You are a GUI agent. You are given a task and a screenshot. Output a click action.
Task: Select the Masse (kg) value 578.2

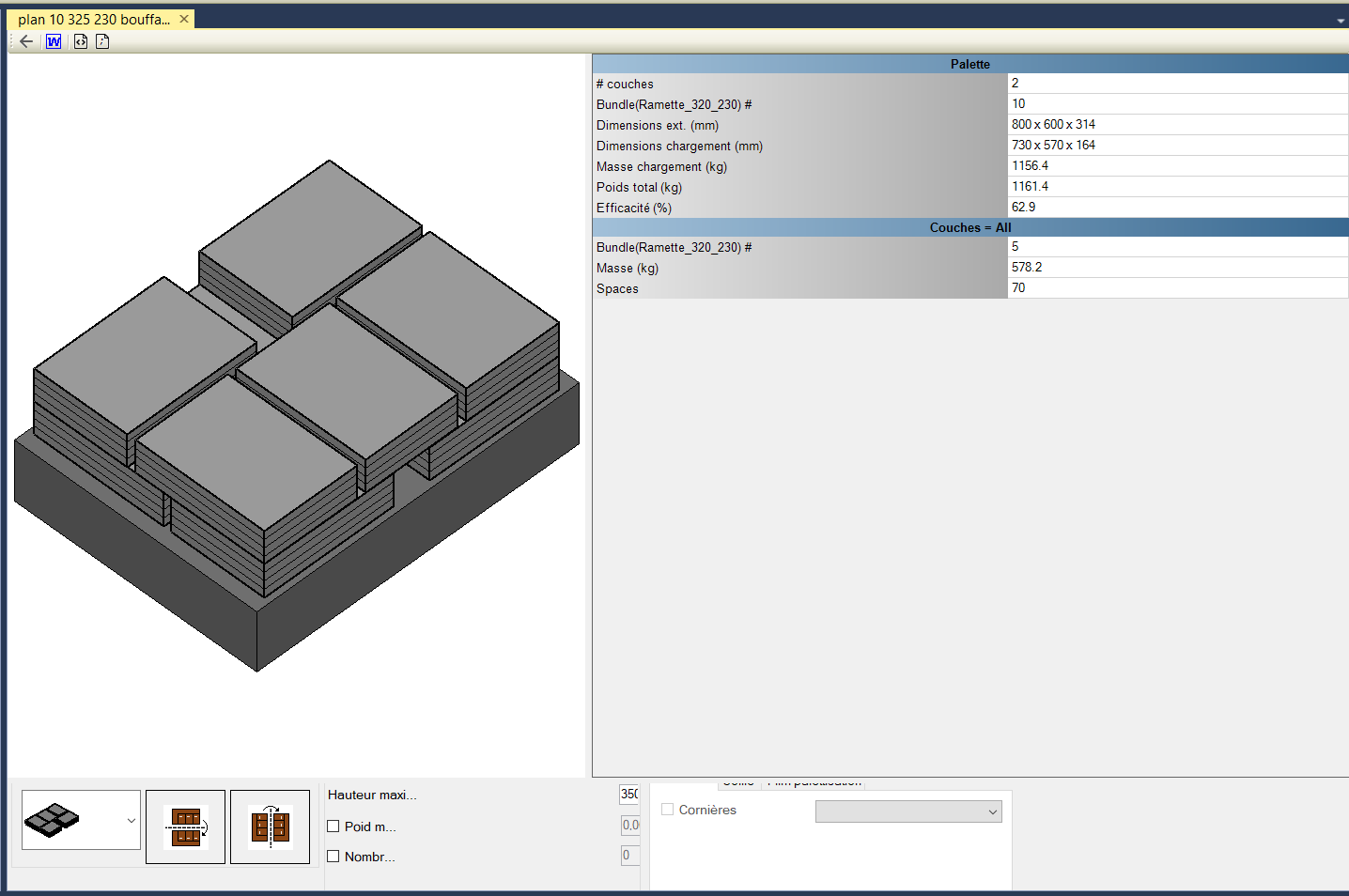[x=1178, y=268]
